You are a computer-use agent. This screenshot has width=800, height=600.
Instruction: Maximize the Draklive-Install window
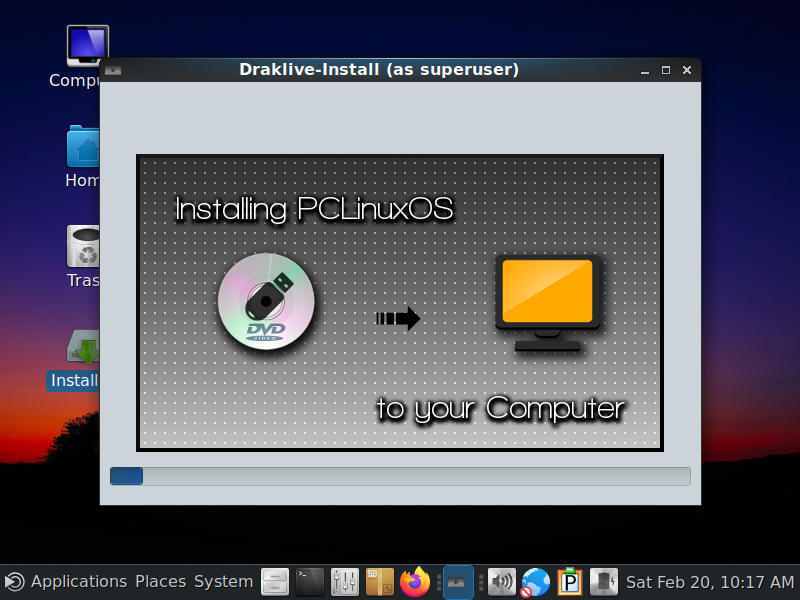[x=666, y=70]
